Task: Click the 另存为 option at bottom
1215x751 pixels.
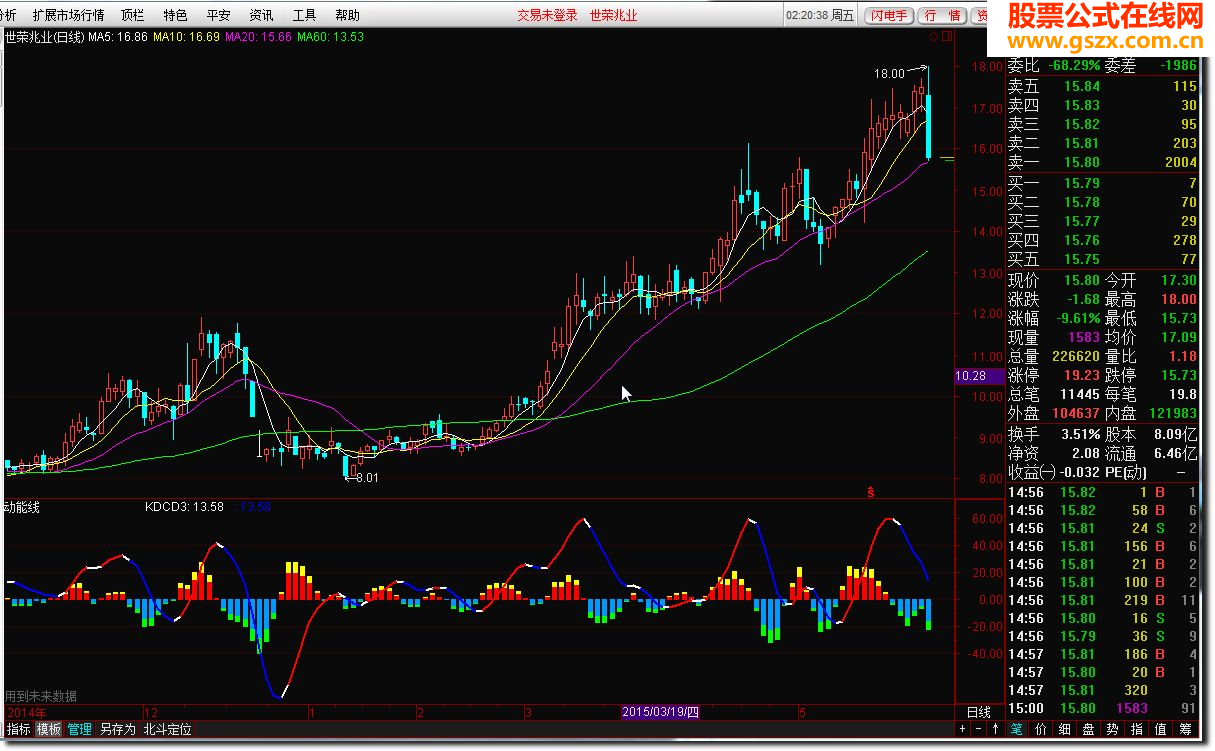Action: click(117, 730)
